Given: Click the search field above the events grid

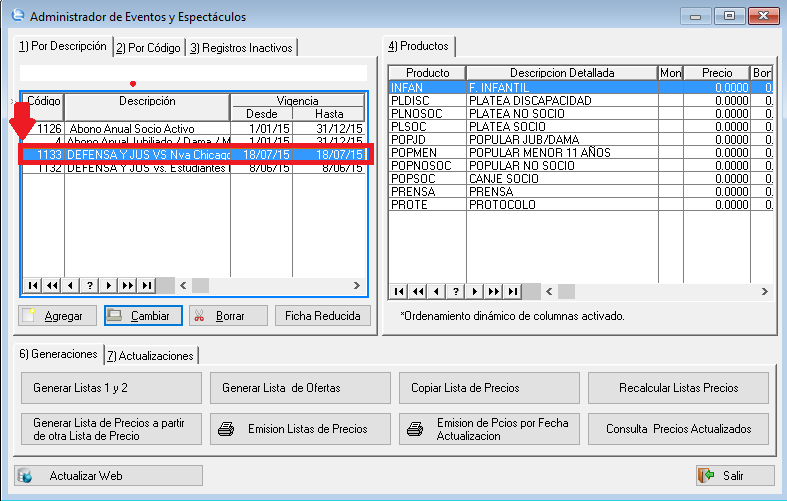Looking at the screenshot, I should pyautogui.click(x=193, y=72).
